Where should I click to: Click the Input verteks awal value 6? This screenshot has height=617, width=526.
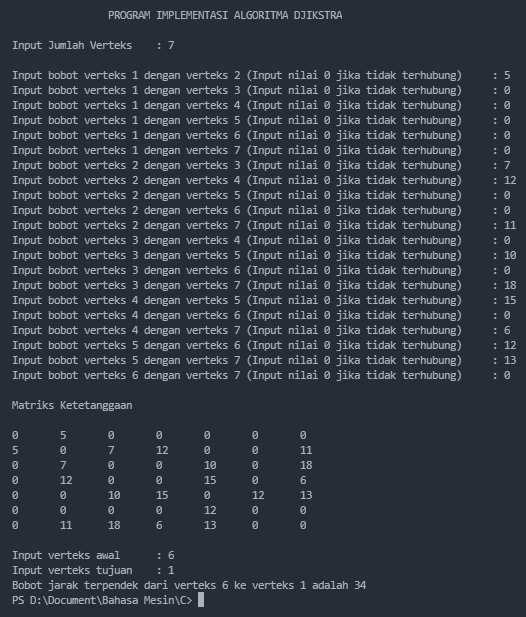point(171,555)
